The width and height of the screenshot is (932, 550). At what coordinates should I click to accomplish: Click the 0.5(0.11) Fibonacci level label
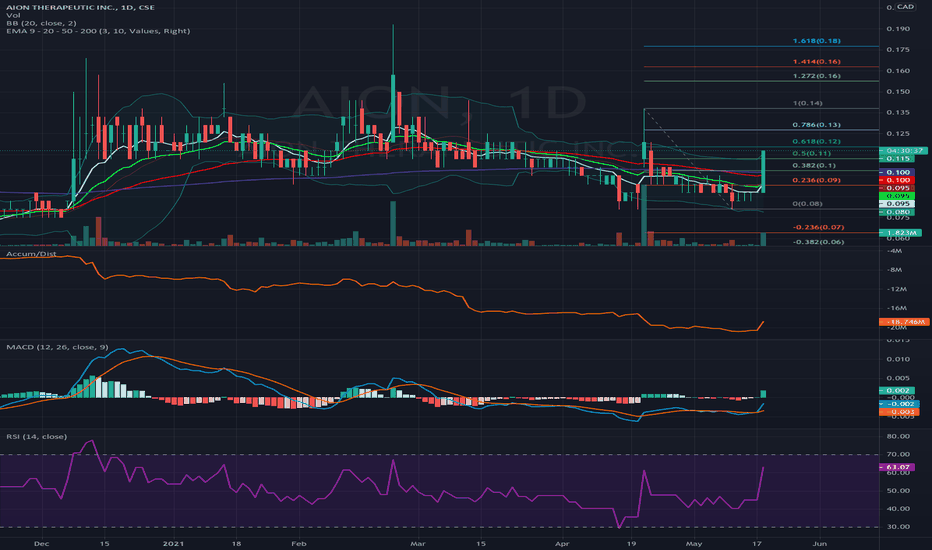811,153
